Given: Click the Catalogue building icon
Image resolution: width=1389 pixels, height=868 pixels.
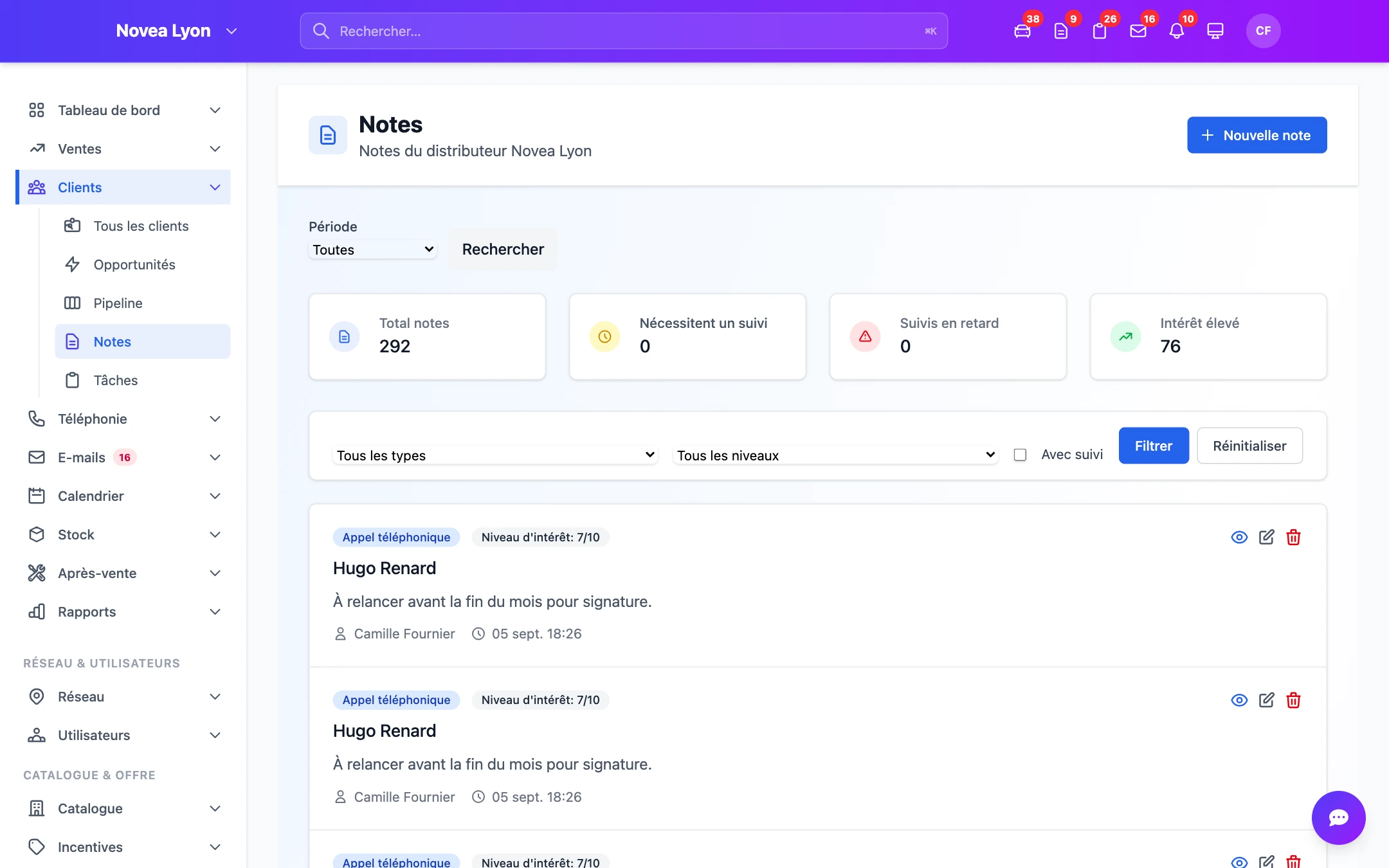Looking at the screenshot, I should coord(37,808).
